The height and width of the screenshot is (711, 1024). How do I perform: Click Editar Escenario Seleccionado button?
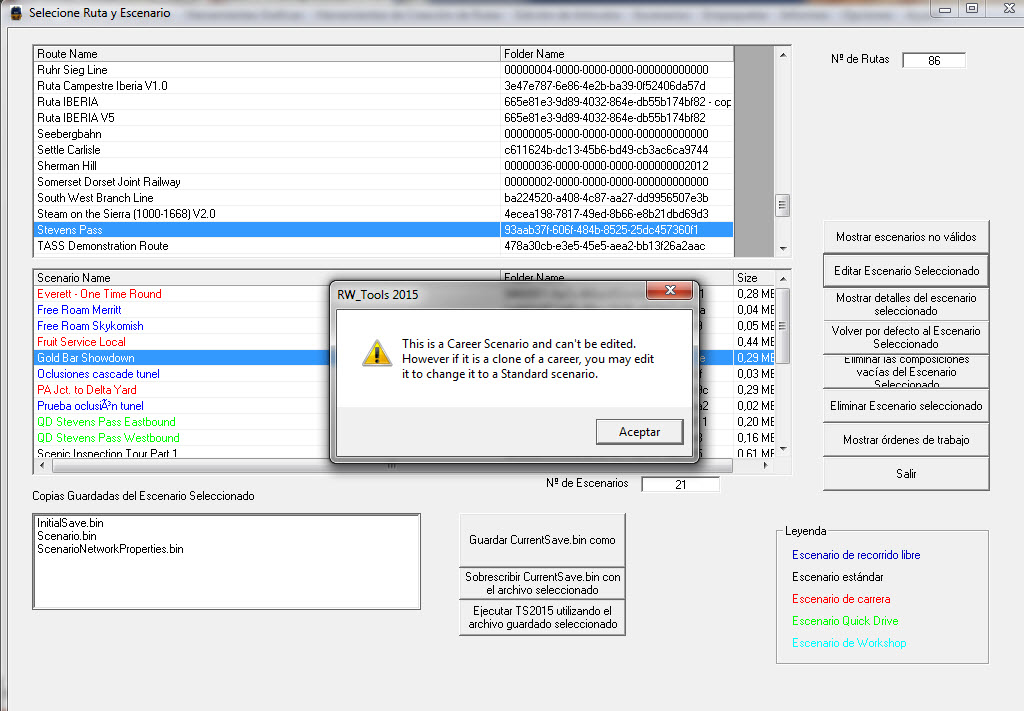point(906,271)
